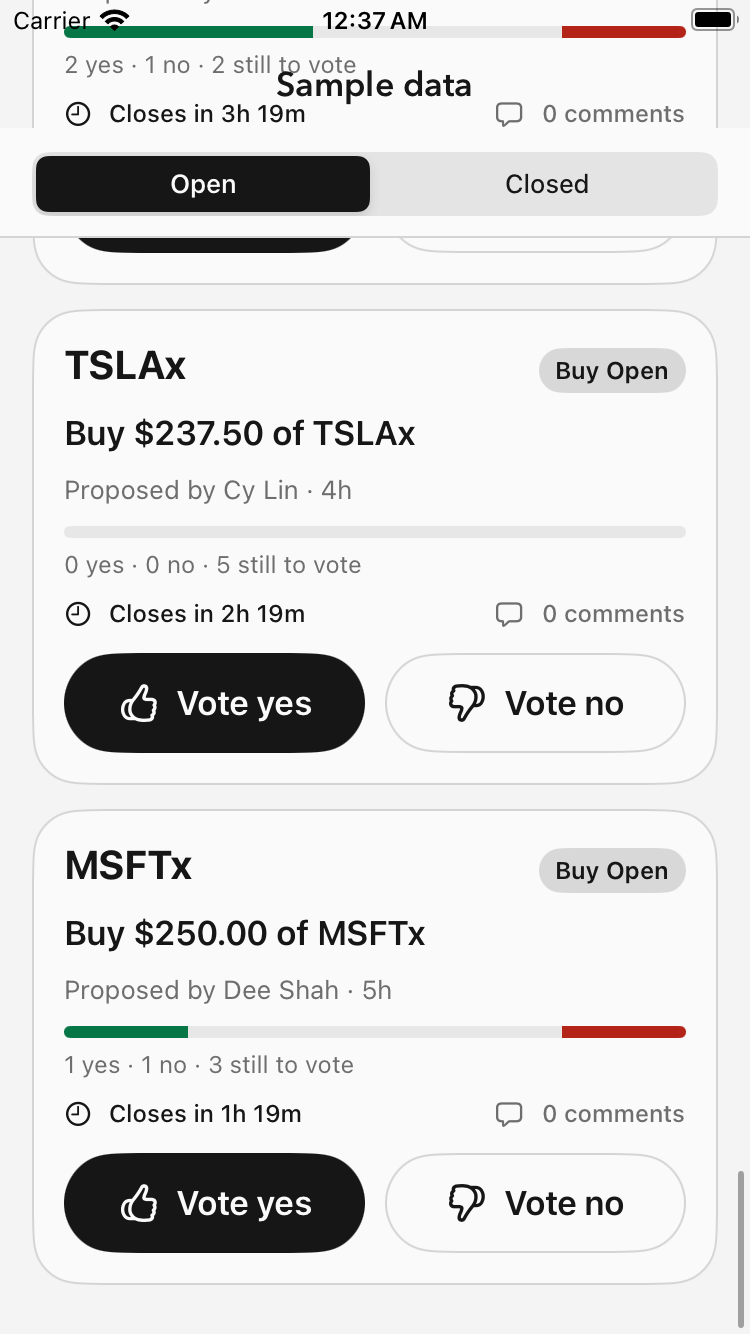
Task: Open comment bubble icon on TSLAx card
Action: click(509, 615)
